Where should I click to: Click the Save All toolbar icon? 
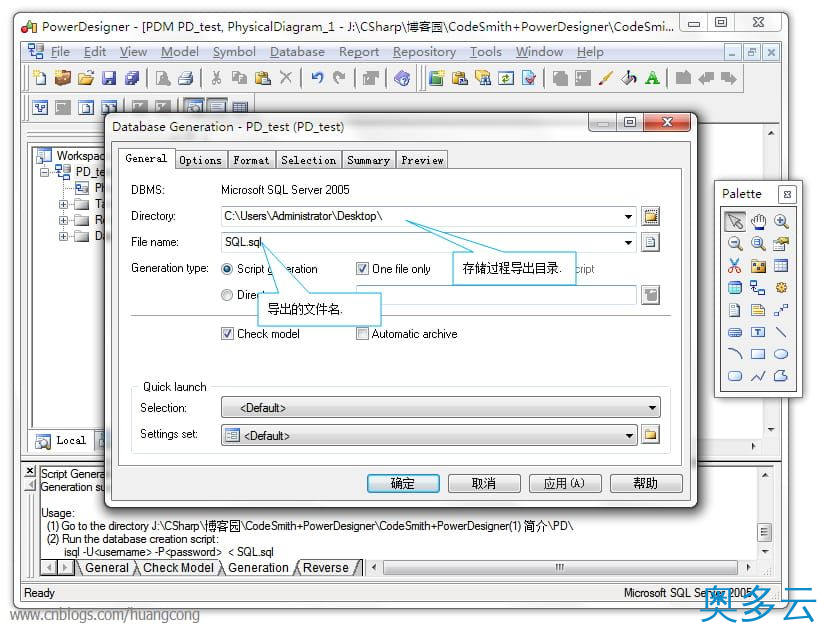131,78
